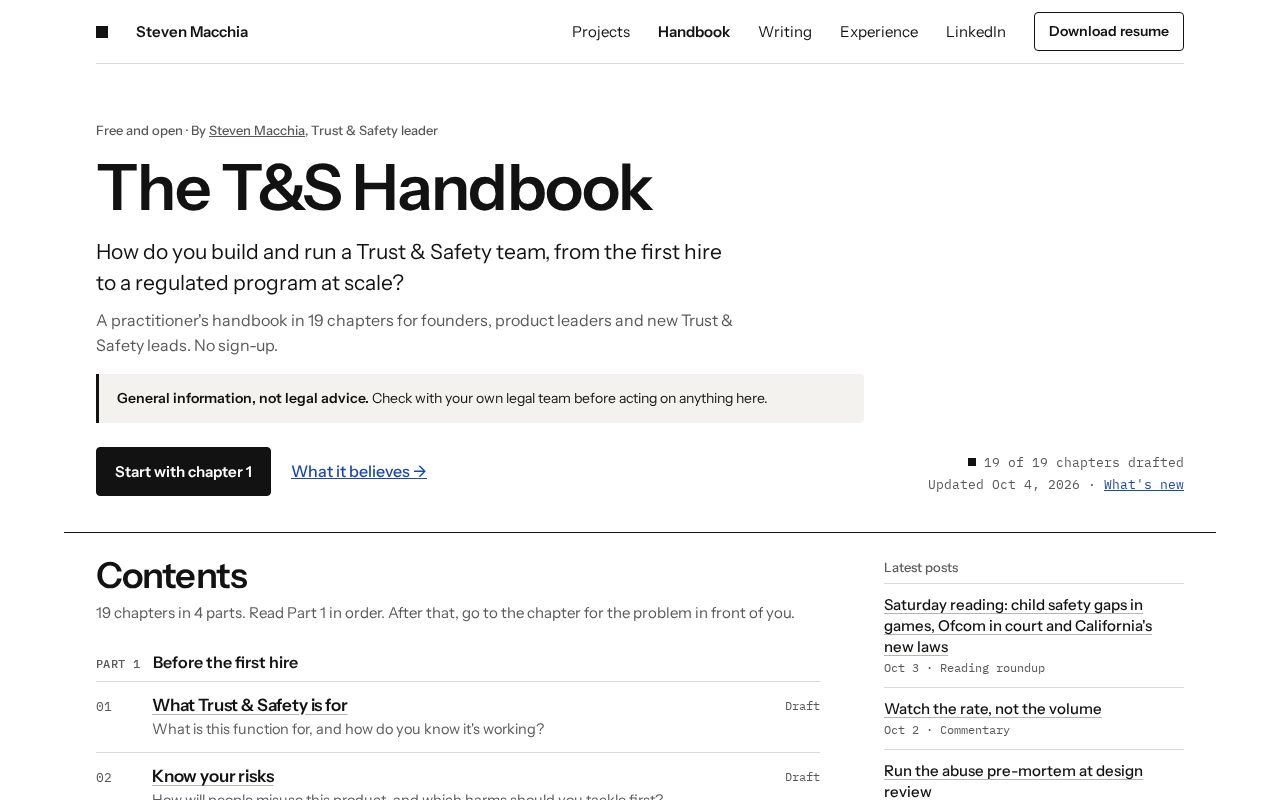The image size is (1280, 800).
Task: Follow the Steven Macchia author byline link
Action: (257, 131)
